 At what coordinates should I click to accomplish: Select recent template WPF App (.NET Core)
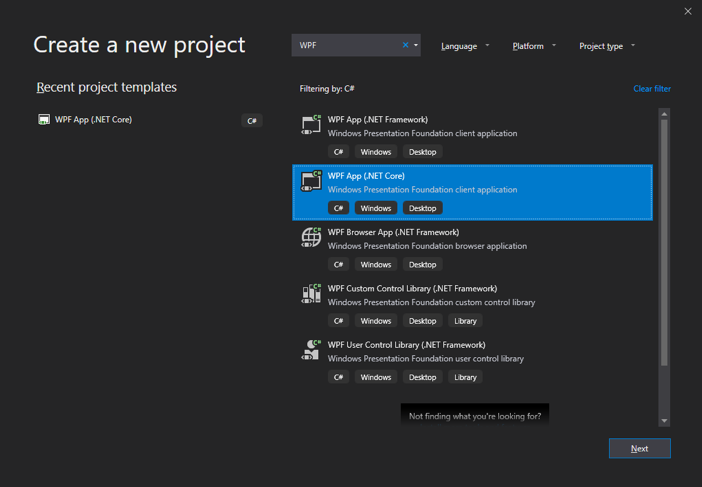coord(149,120)
